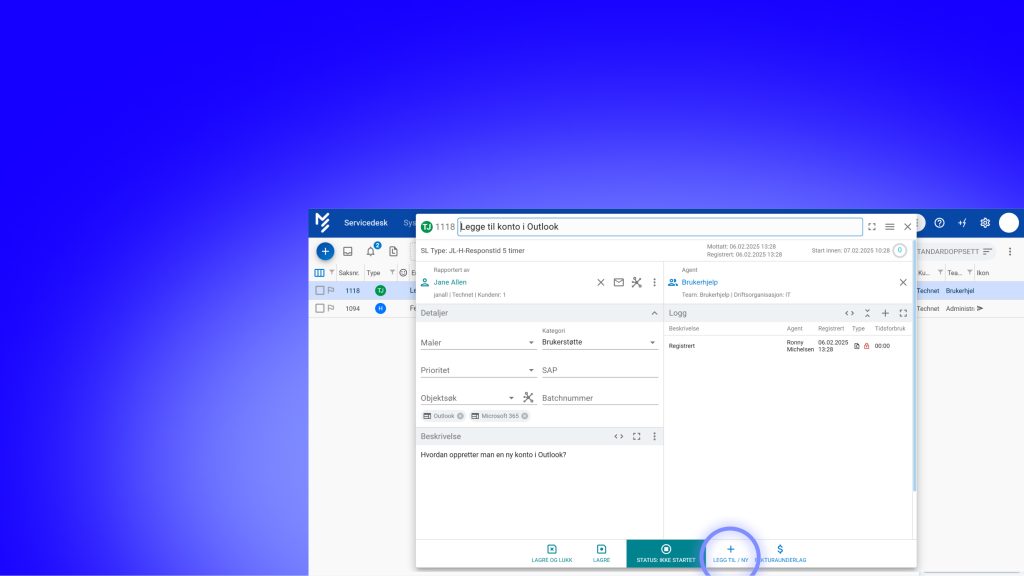The height and width of the screenshot is (576, 1024).
Task: Open notifications bell with badge 2
Action: coord(371,251)
